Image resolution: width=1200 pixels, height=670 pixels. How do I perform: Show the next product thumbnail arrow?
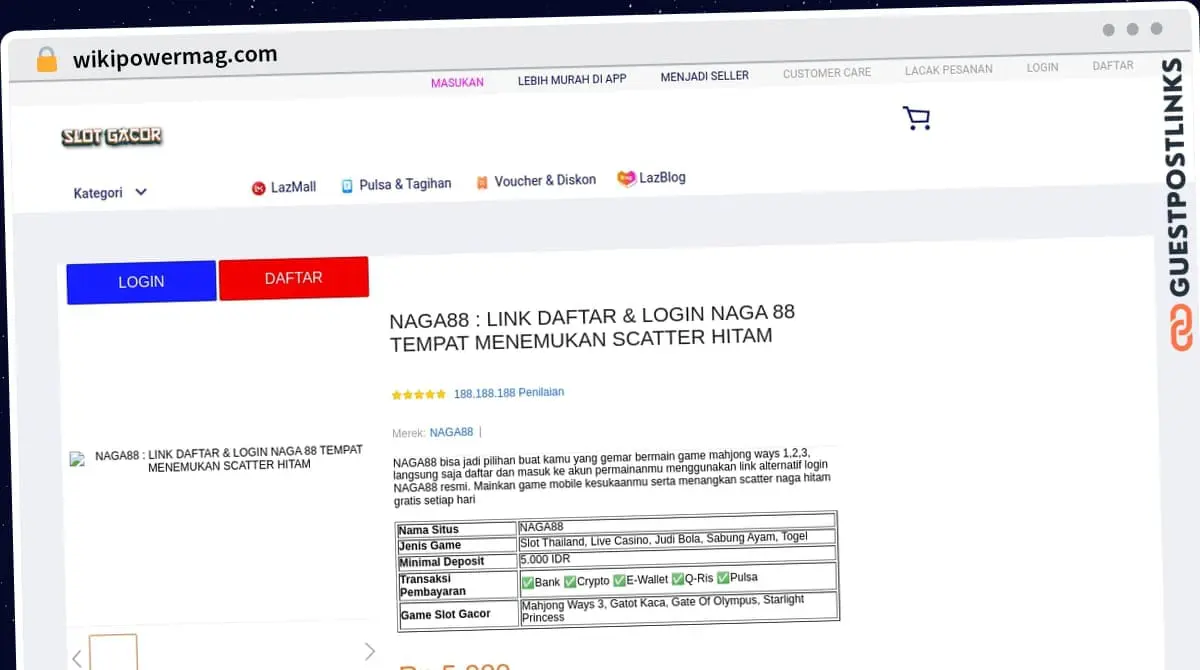[x=369, y=652]
